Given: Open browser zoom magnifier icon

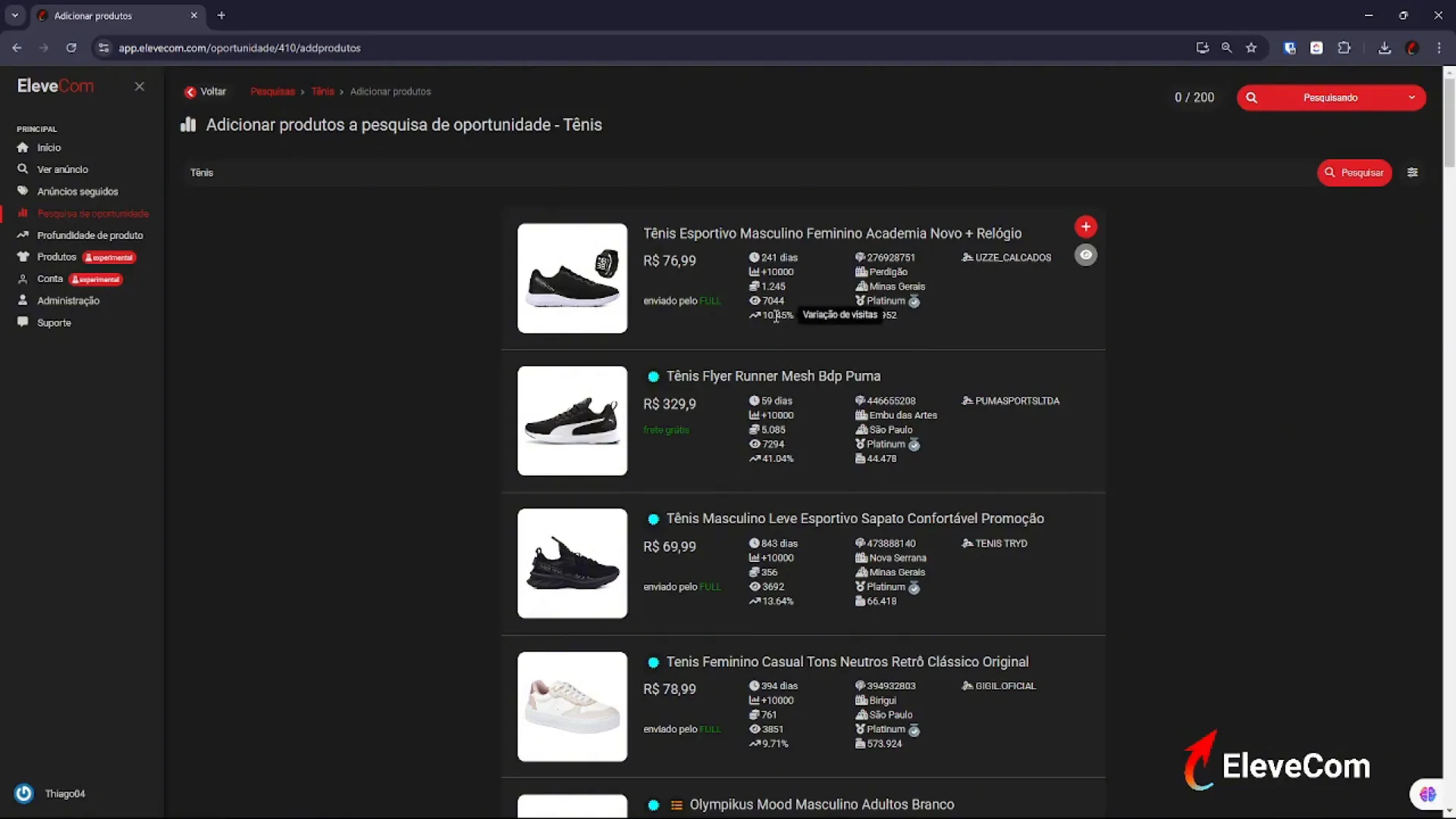Looking at the screenshot, I should coord(1226,48).
